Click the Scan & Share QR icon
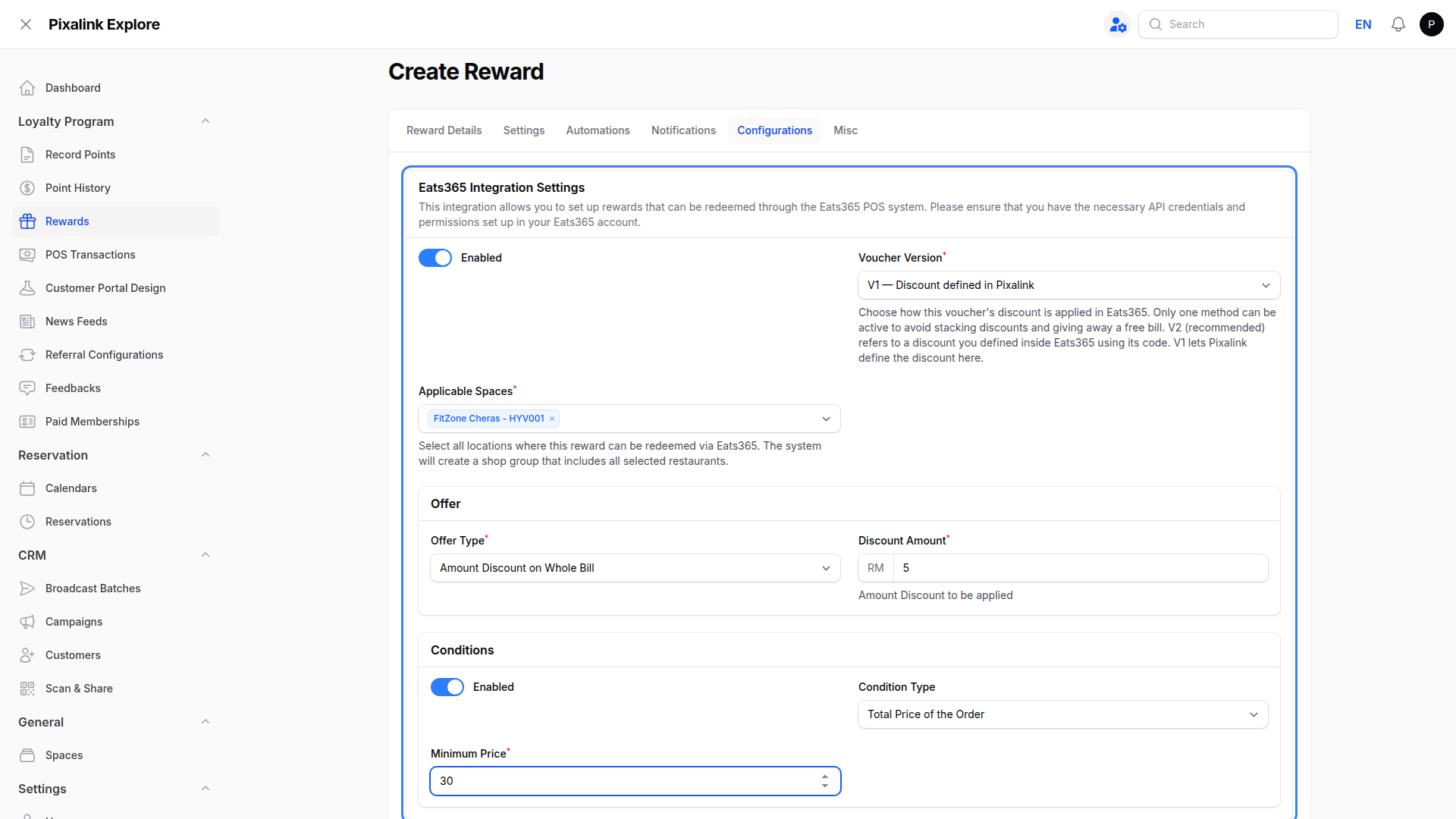 [27, 689]
